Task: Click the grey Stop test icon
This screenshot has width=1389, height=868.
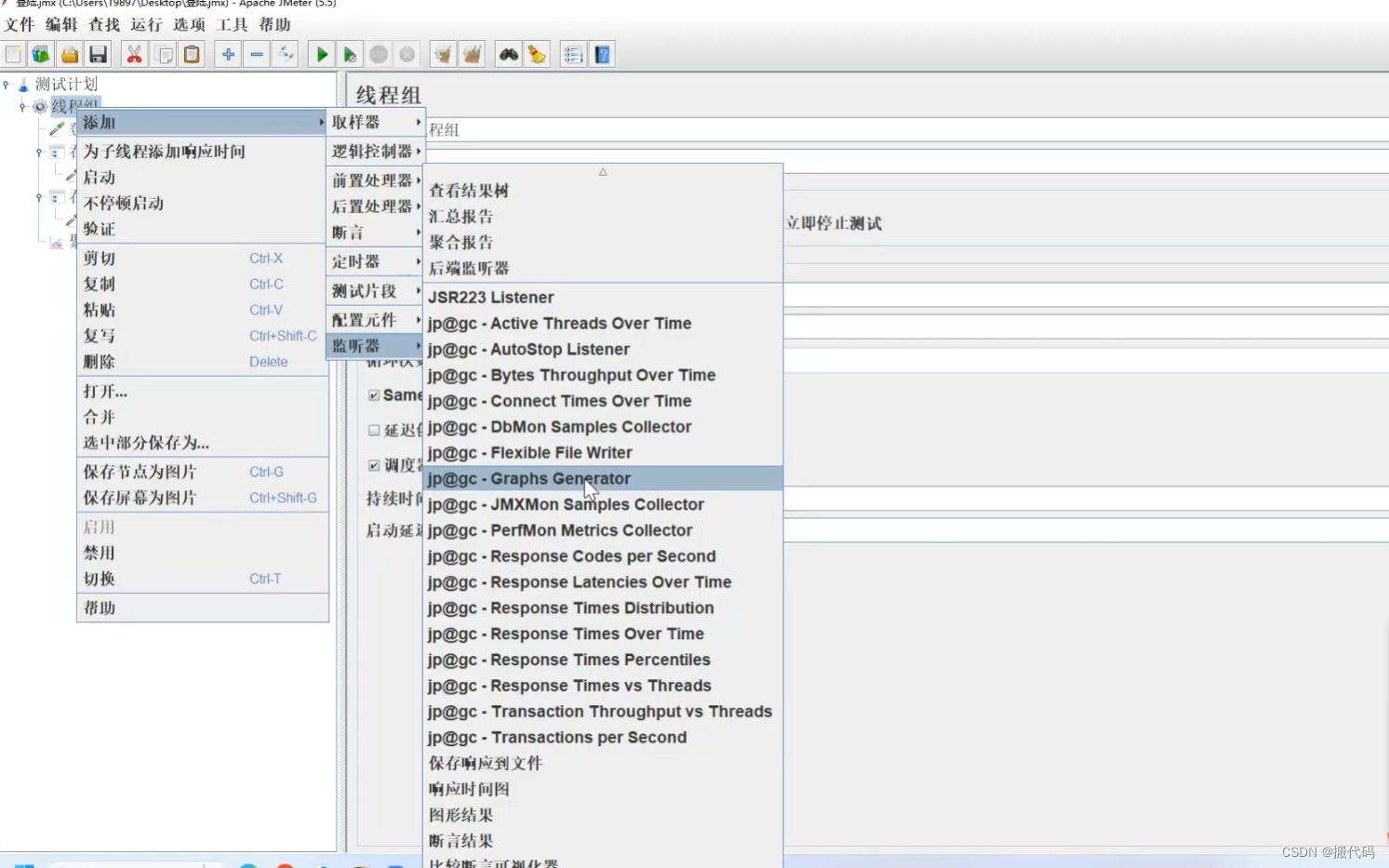Action: pyautogui.click(x=379, y=55)
